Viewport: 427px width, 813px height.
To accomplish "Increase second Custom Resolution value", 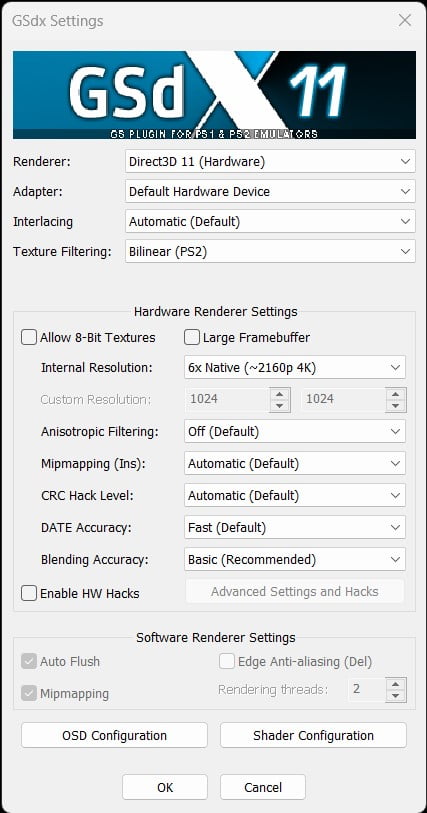I will (x=396, y=394).
